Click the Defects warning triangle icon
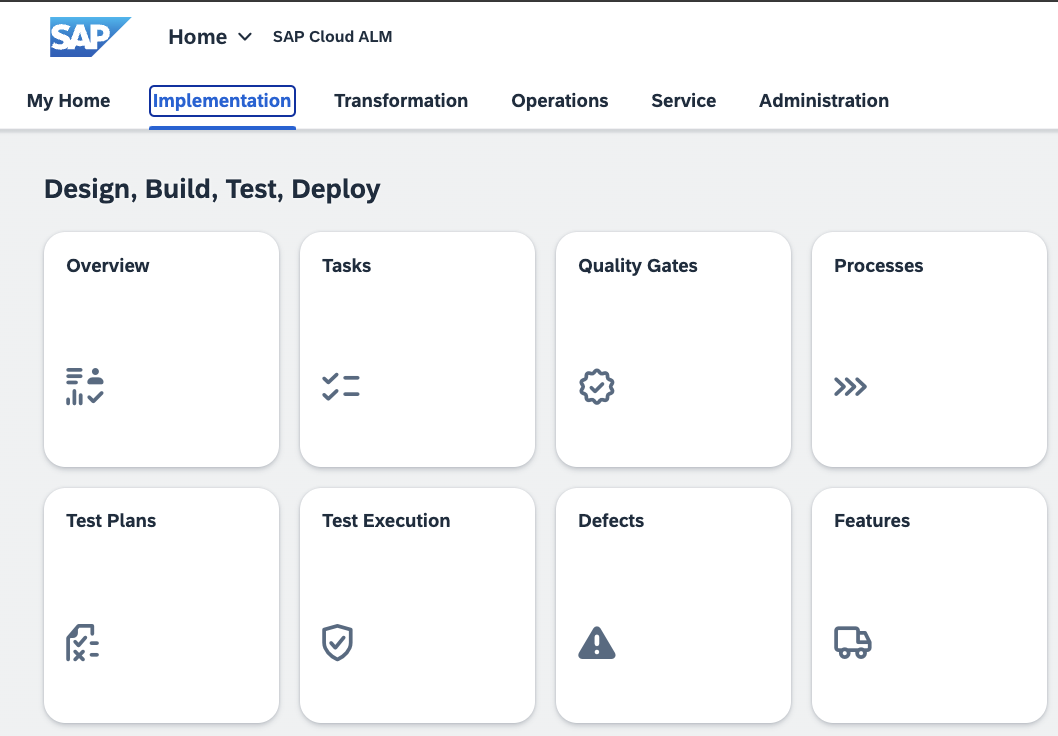 pyautogui.click(x=597, y=642)
